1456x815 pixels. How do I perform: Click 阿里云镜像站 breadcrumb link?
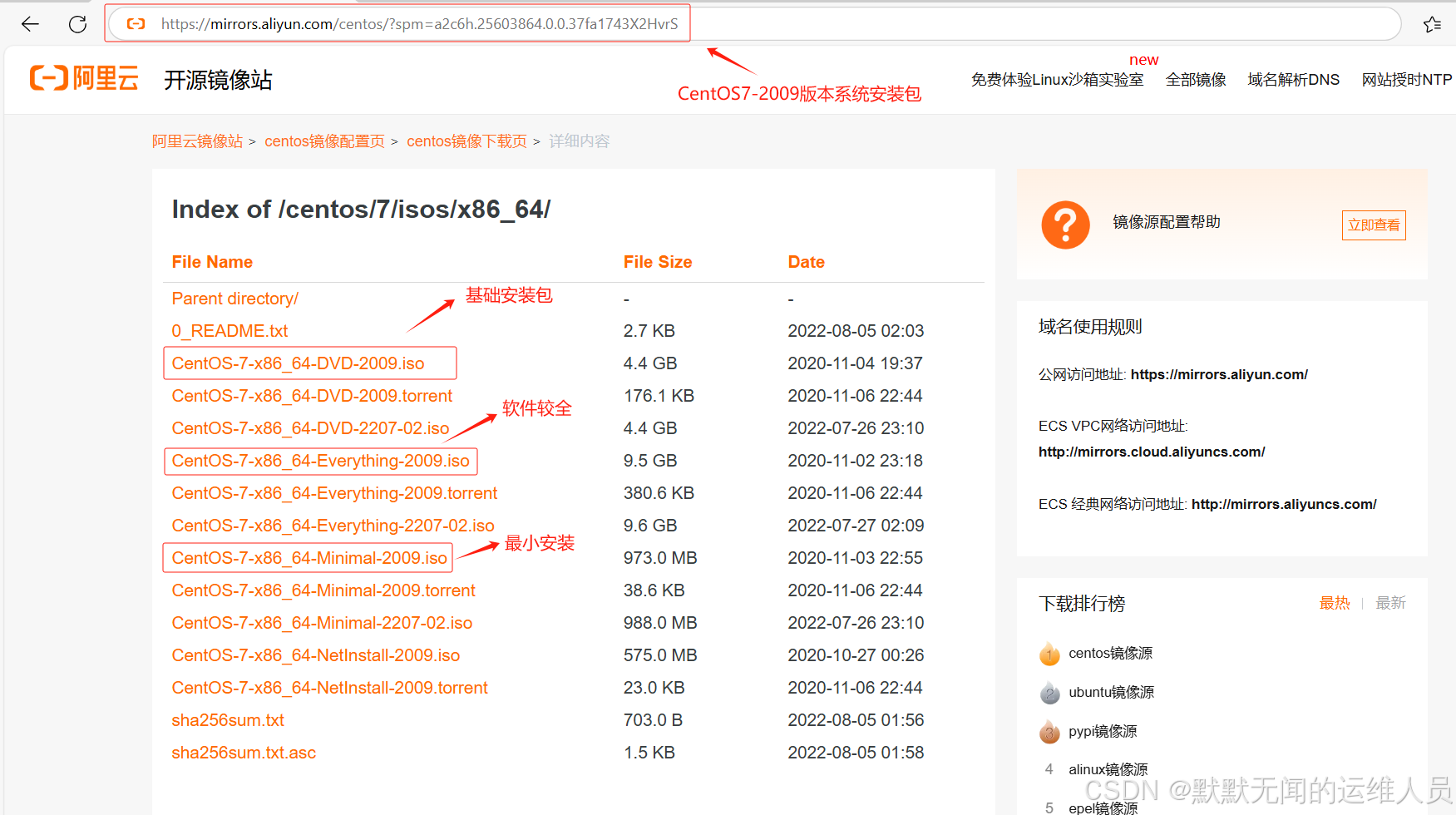click(197, 141)
